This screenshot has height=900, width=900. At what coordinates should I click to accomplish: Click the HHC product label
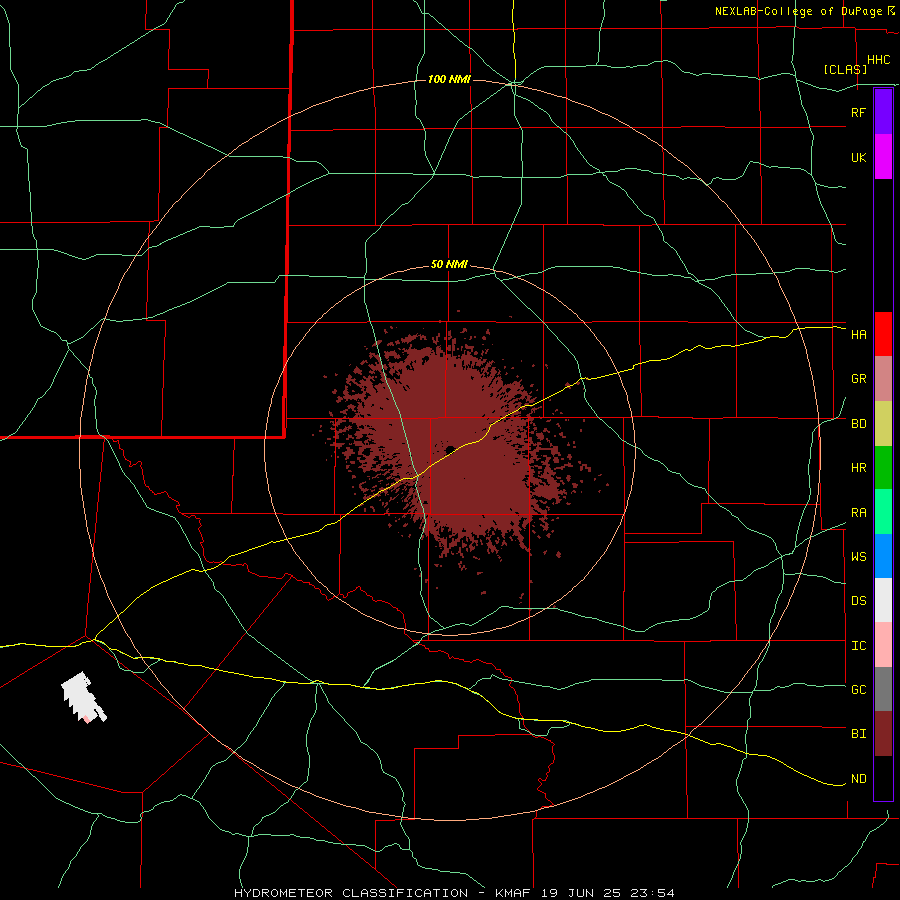tap(878, 60)
